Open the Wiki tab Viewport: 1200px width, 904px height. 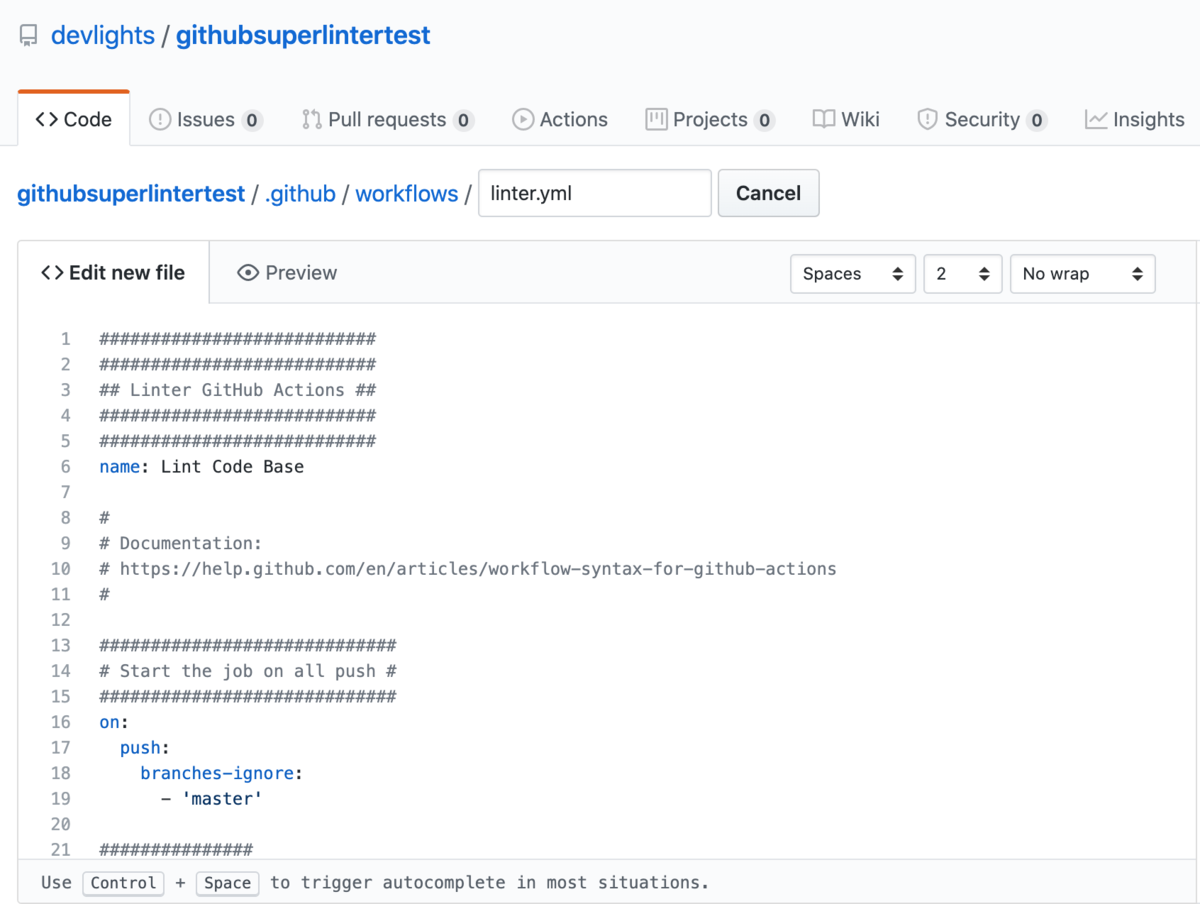point(846,120)
